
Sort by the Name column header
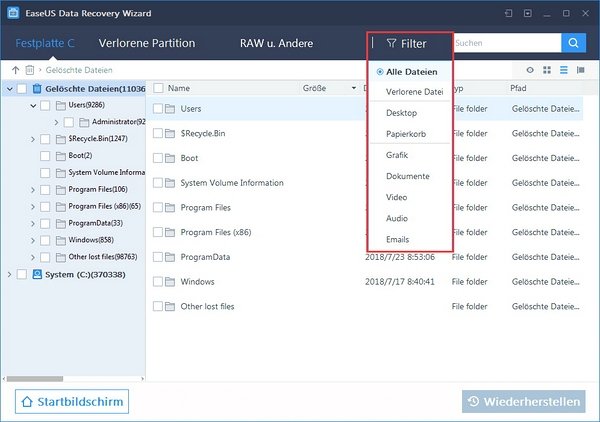[x=179, y=88]
